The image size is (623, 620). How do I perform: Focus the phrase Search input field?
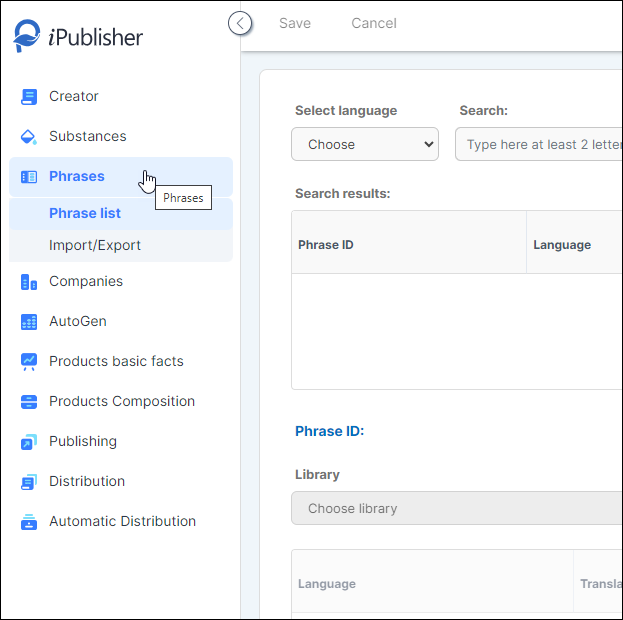pyautogui.click(x=539, y=144)
